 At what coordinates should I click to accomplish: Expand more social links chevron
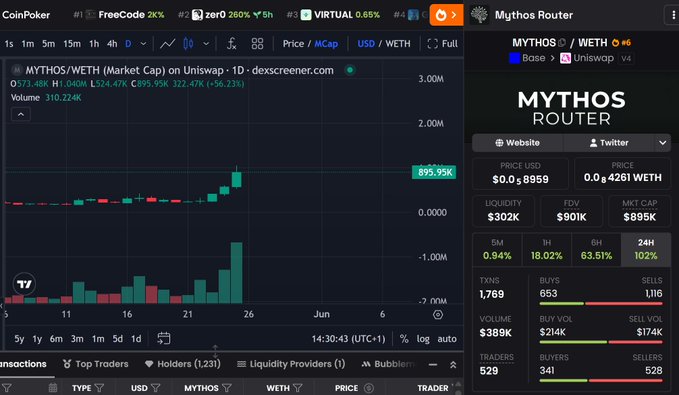(x=662, y=142)
